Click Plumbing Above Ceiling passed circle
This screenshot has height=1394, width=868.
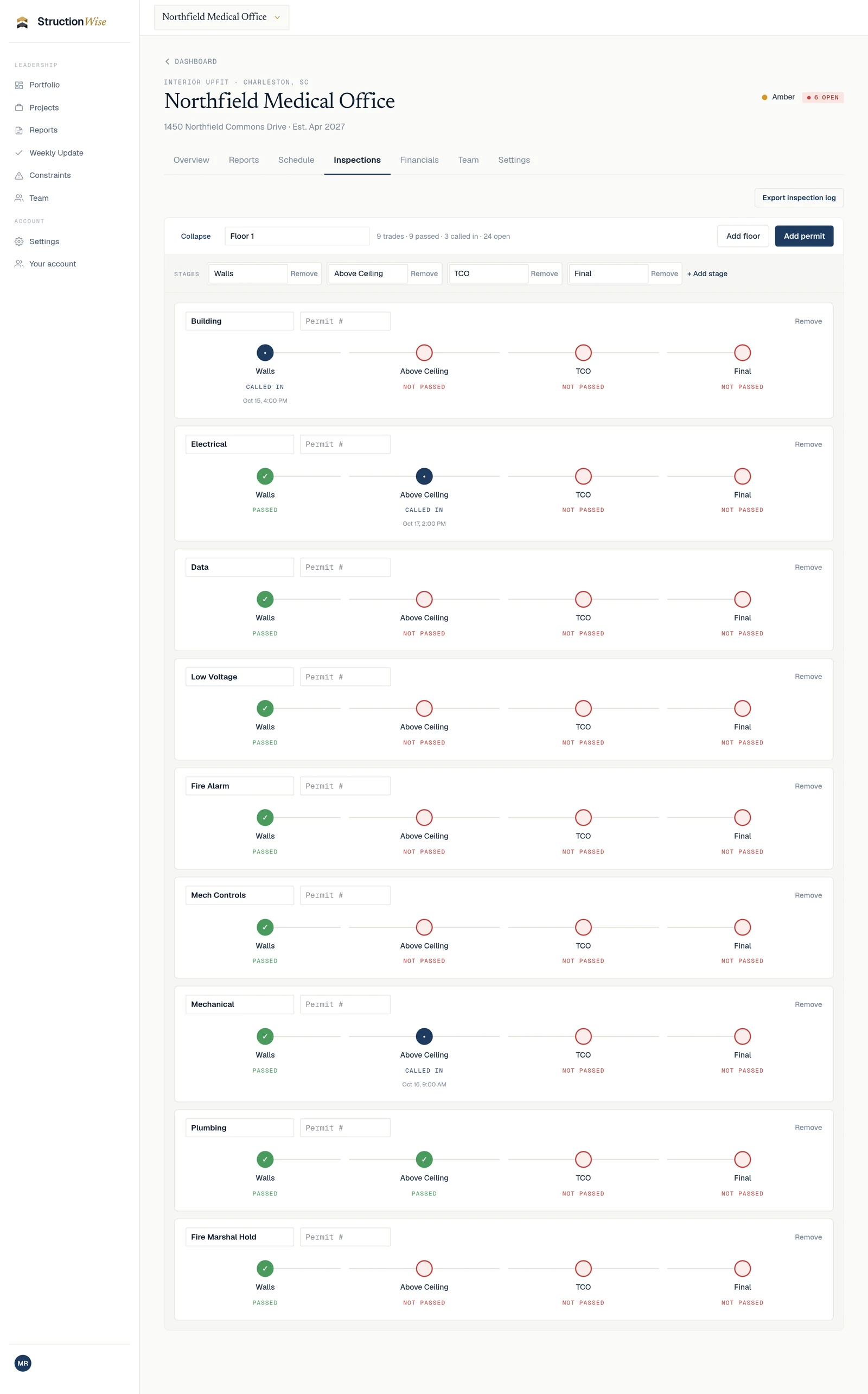[424, 1159]
